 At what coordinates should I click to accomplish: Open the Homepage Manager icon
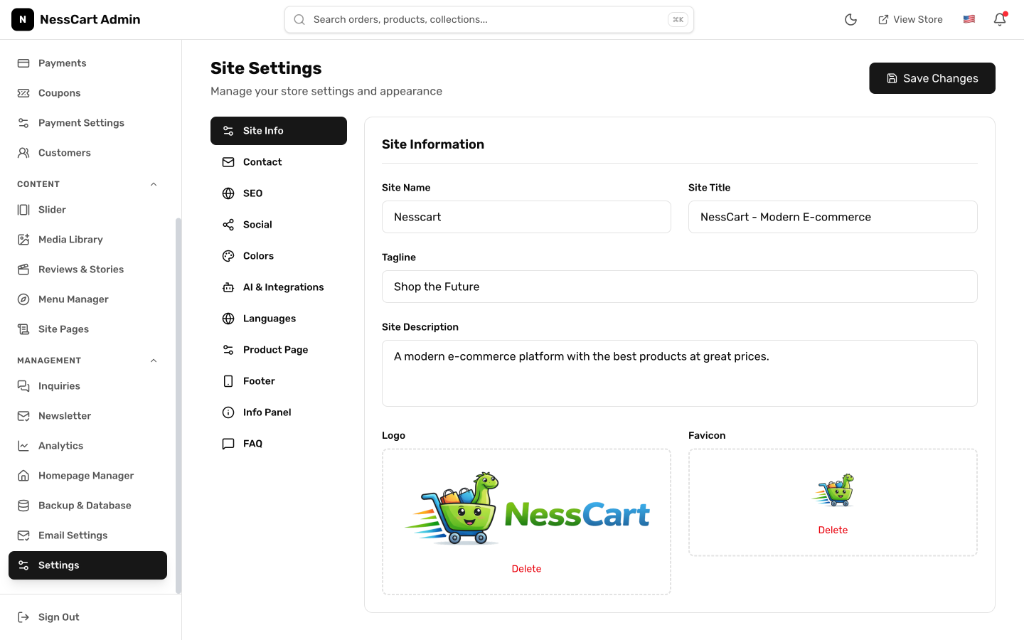[x=22, y=475]
